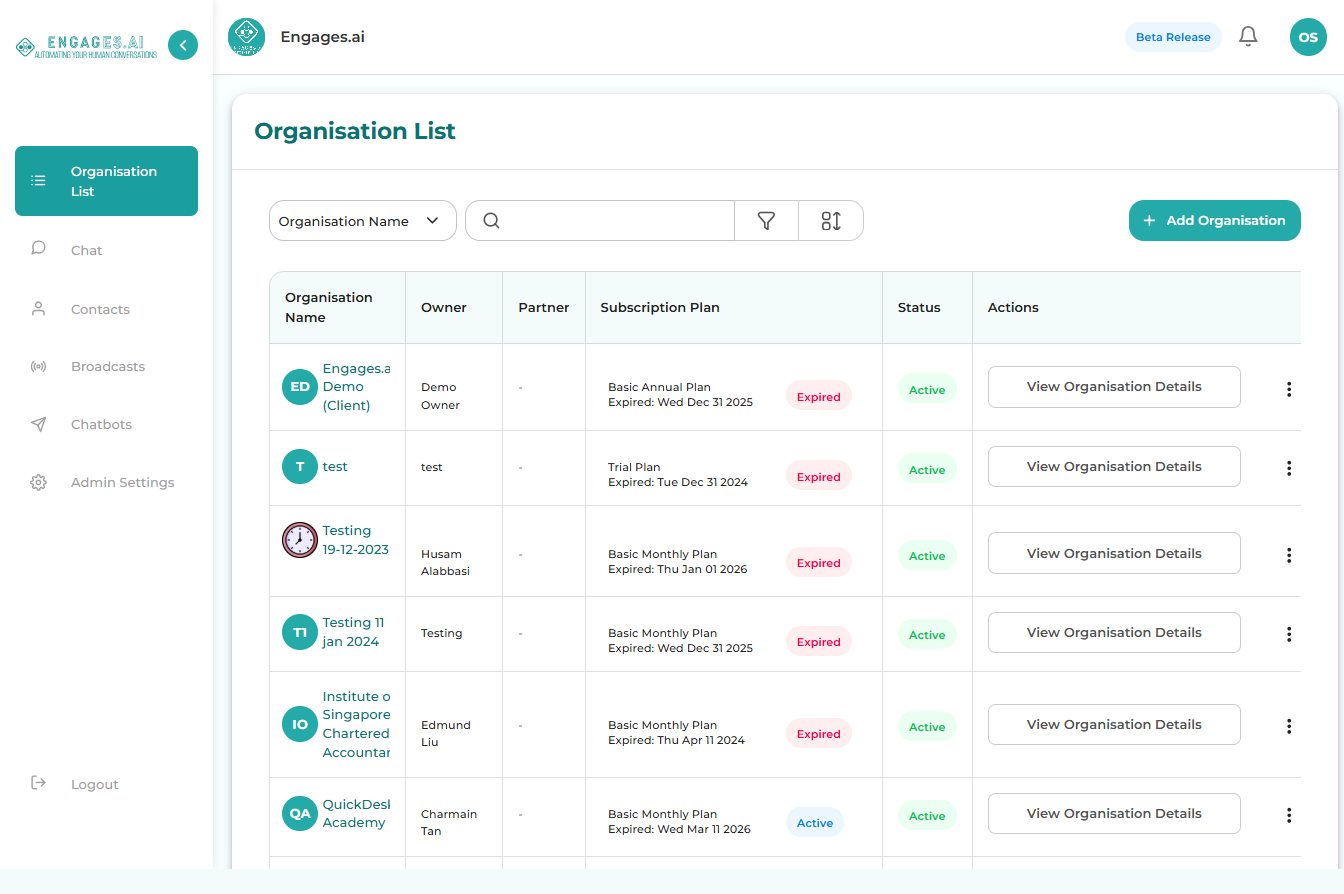View Organisation Details for QuickDesk Academy
This screenshot has width=1344, height=894.
click(1114, 814)
